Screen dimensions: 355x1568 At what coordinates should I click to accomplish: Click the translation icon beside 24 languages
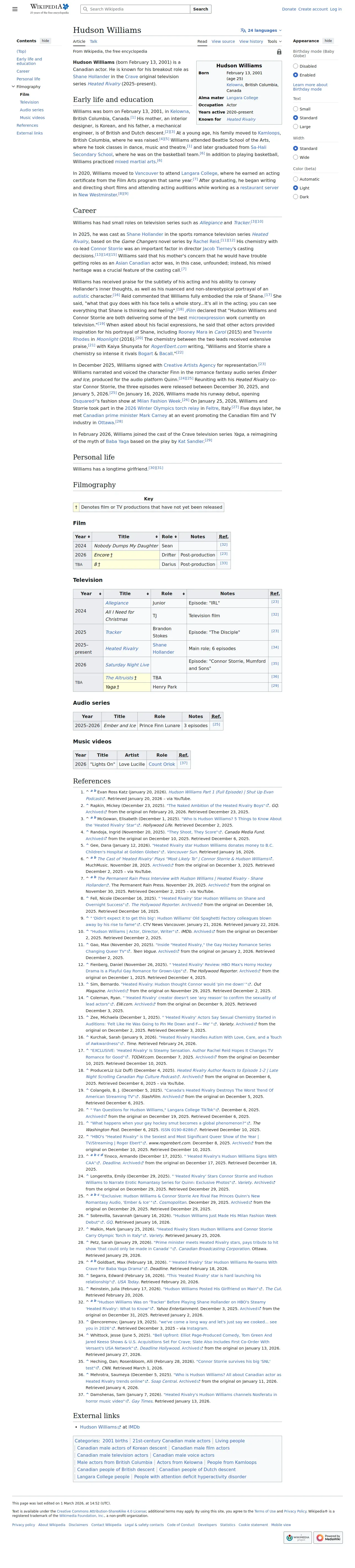click(243, 30)
